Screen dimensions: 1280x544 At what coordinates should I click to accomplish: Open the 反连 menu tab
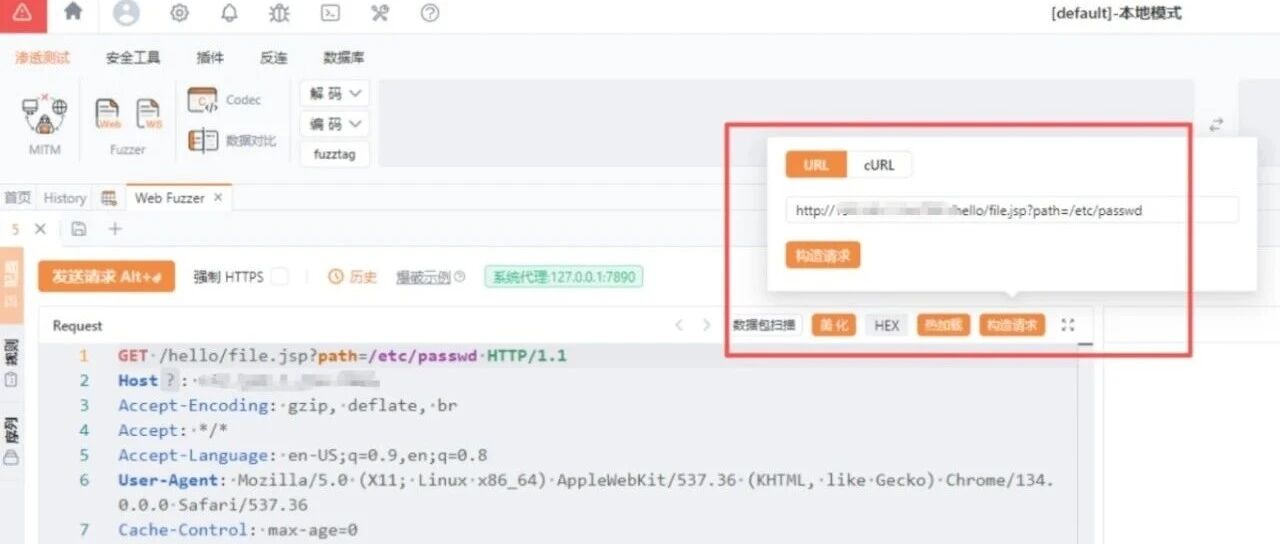pos(274,58)
